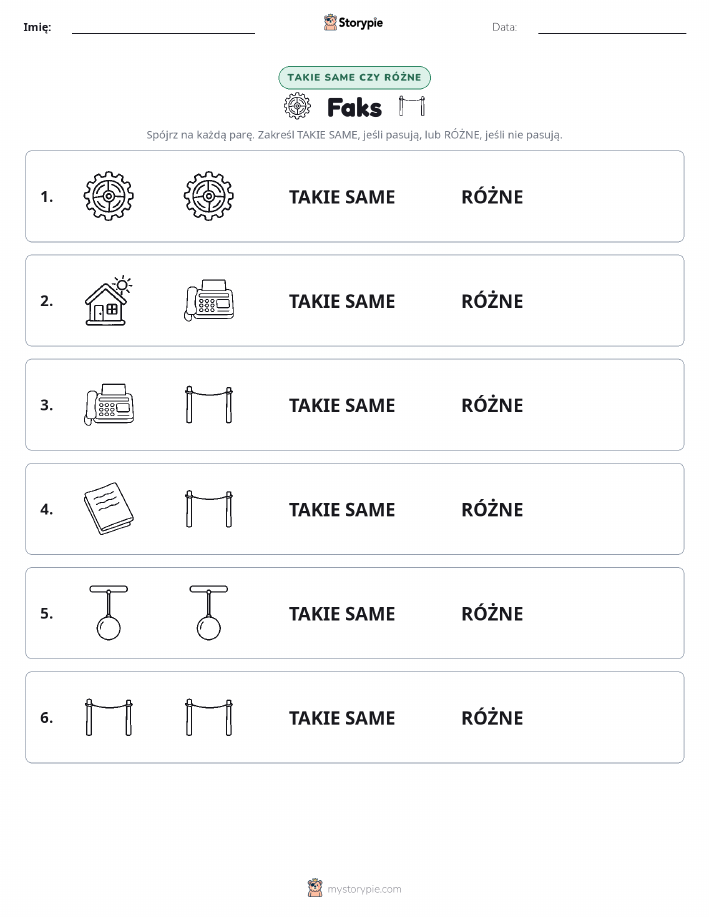Click the gear icon beside the Faks title
Screen dimensions: 709x917
pos(297,106)
